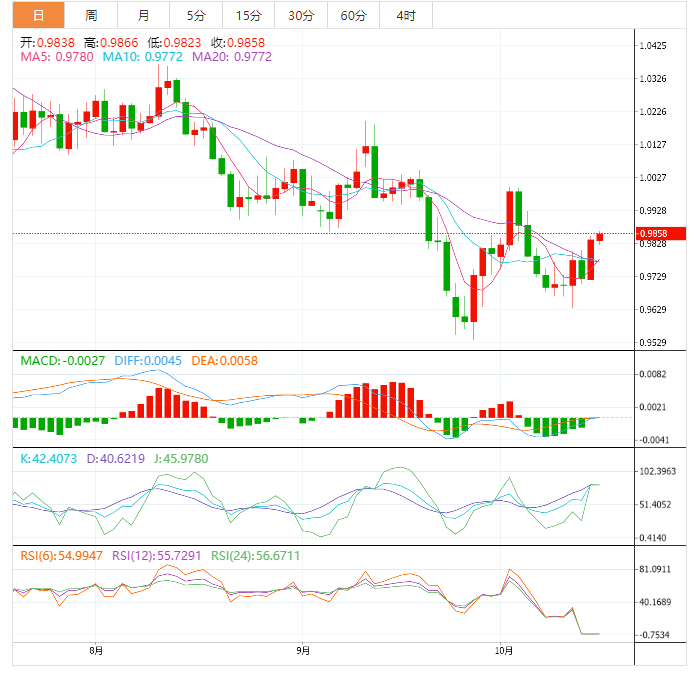Click the D:40.6219 value label
The height and width of the screenshot is (674, 698).
(116, 459)
